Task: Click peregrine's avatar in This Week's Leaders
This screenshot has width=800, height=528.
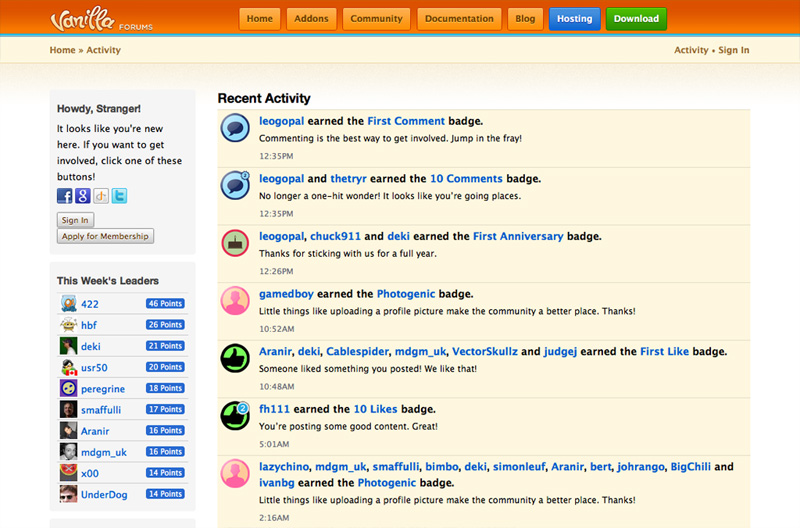Action: coord(68,388)
